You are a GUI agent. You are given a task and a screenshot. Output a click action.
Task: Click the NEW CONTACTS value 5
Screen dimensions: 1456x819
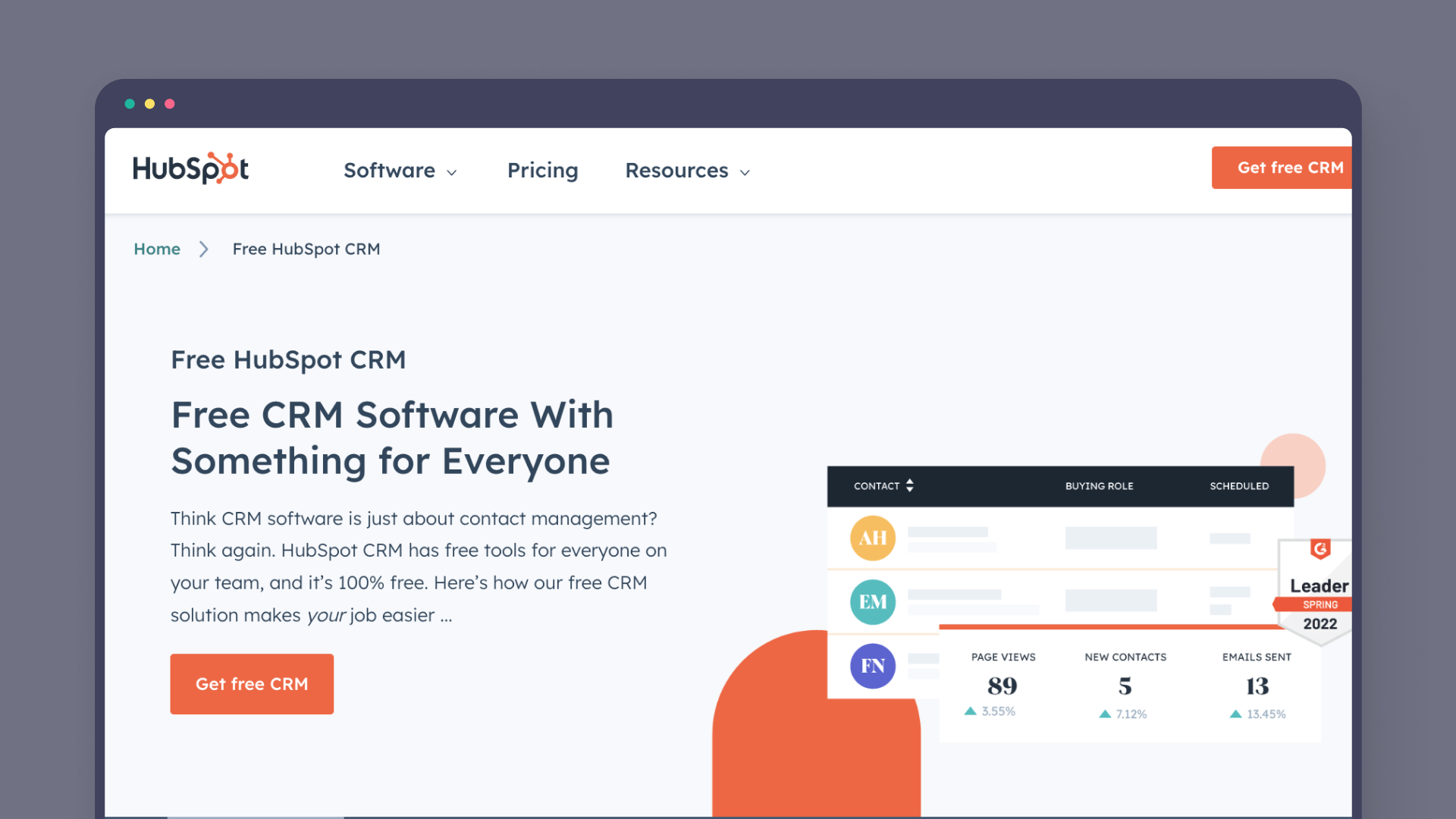click(1125, 686)
